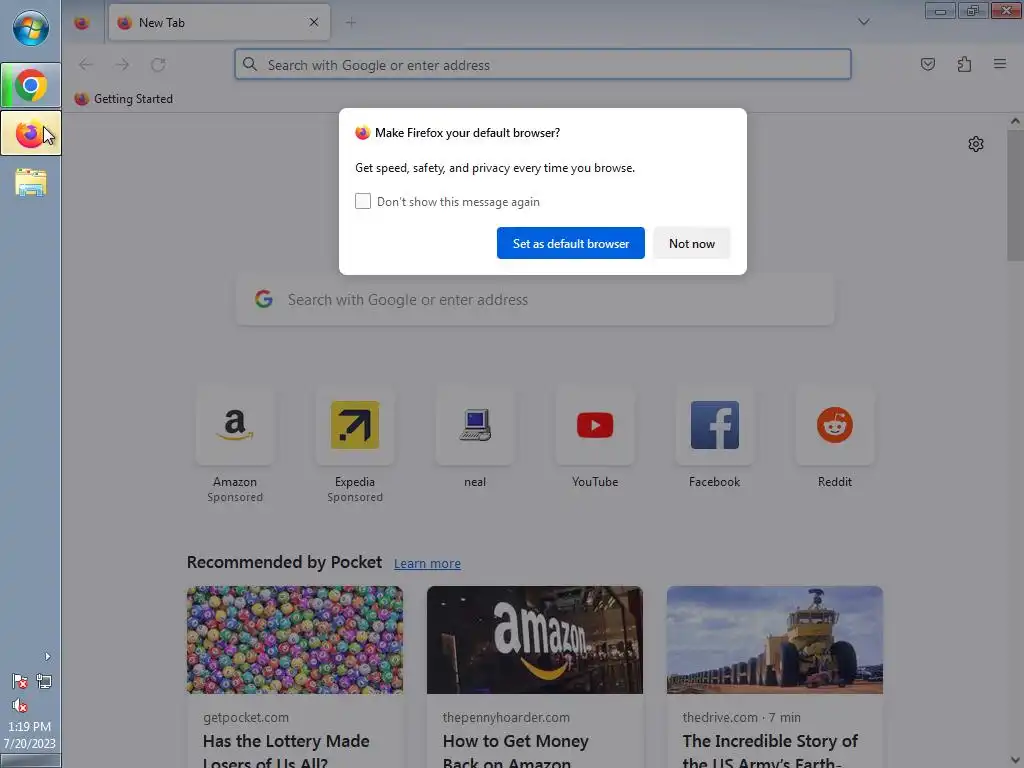The height and width of the screenshot is (768, 1024).
Task: Dismiss dialog with Not now
Action: tap(692, 243)
